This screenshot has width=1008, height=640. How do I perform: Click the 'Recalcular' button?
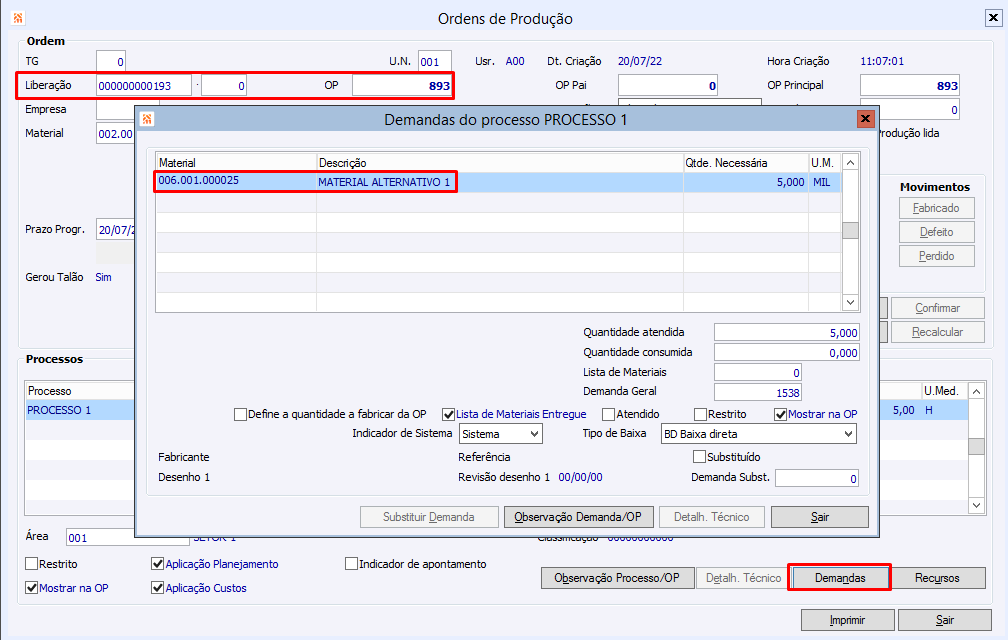click(x=937, y=332)
